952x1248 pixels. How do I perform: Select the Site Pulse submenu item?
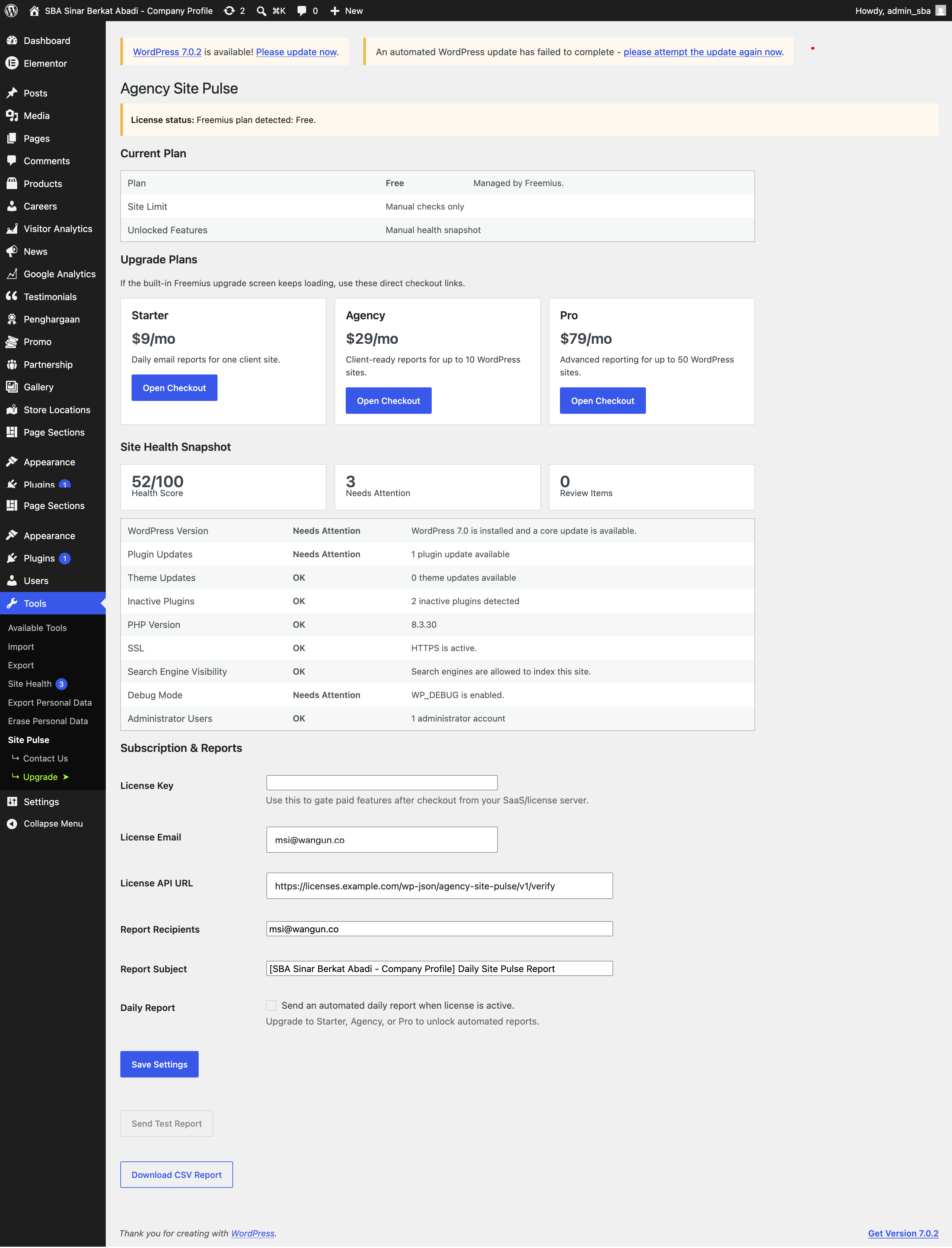[28, 740]
